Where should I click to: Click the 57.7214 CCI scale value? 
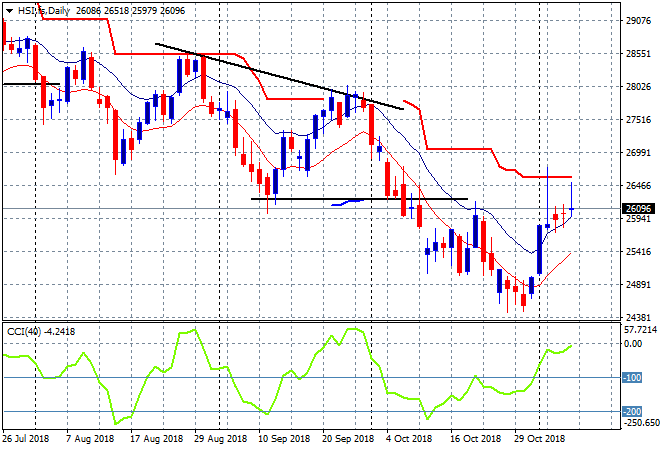[641, 330]
